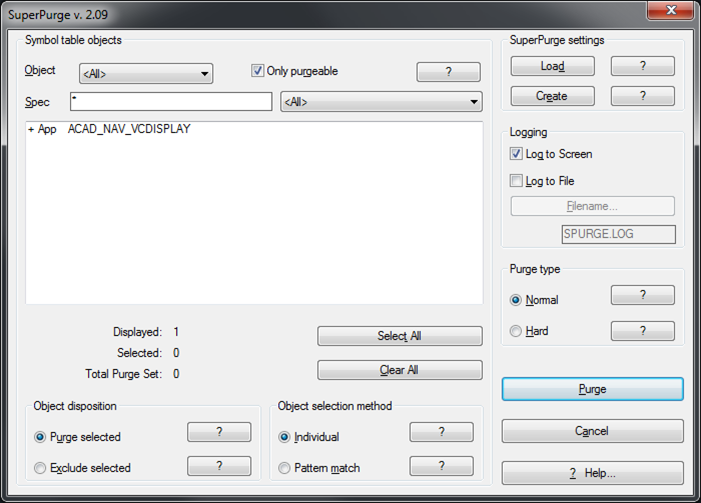Click the Create settings button
The height and width of the screenshot is (503, 701).
point(553,96)
